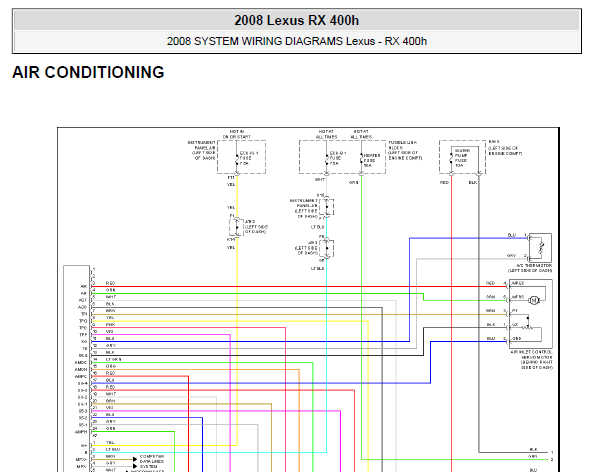
Task: Click the "A/C THERMISTOR" label
Action: (x=534, y=266)
